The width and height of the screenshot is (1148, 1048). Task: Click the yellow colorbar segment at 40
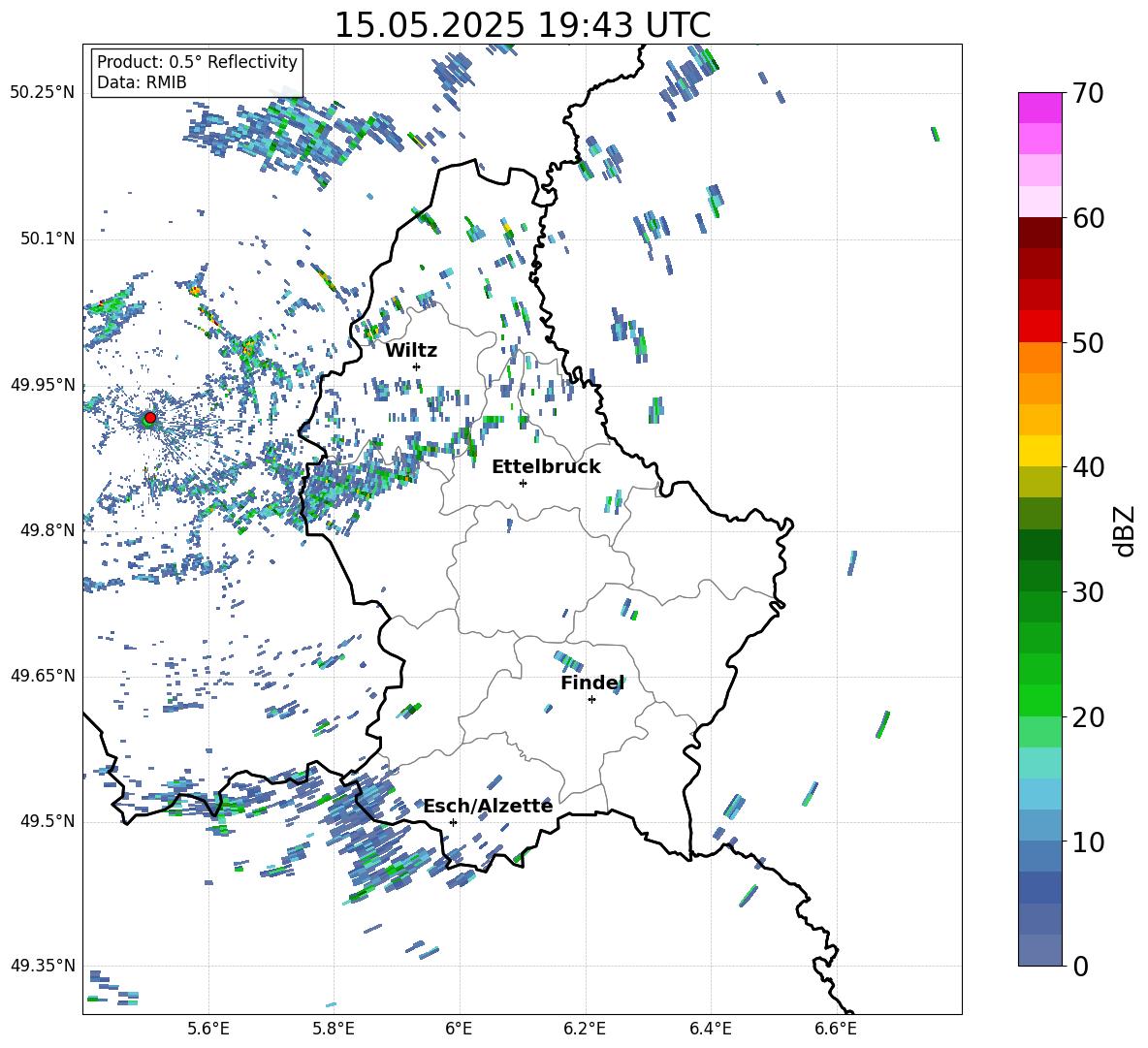pos(1039,452)
